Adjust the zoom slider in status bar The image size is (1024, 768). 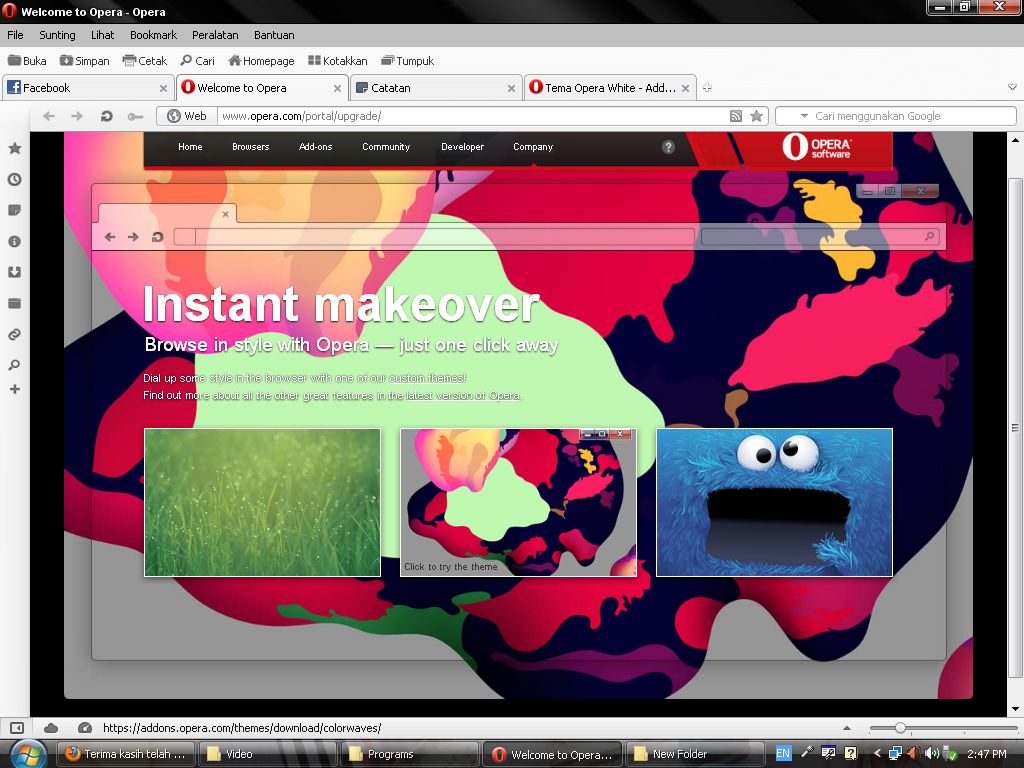click(x=901, y=728)
